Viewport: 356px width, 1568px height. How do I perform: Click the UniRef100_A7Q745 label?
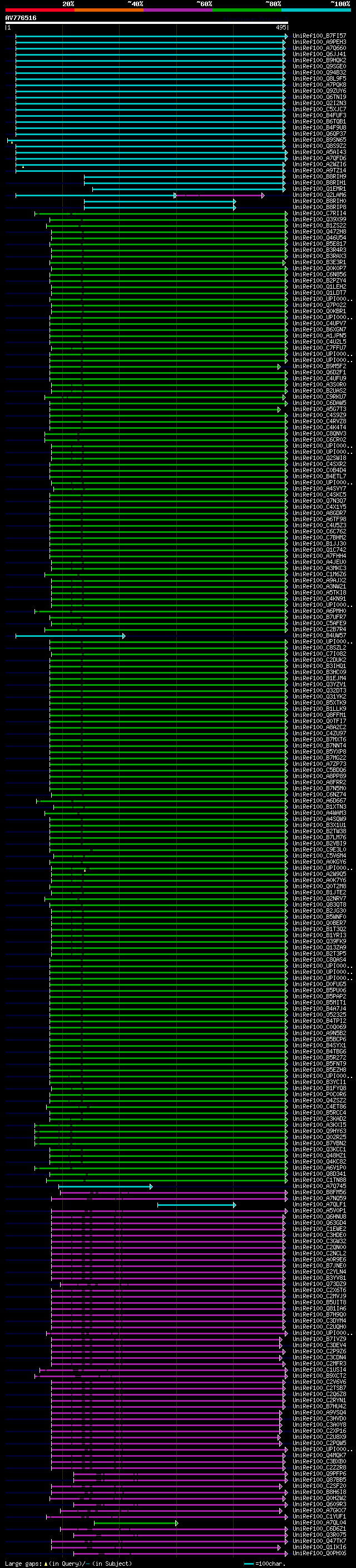click(x=319, y=1186)
